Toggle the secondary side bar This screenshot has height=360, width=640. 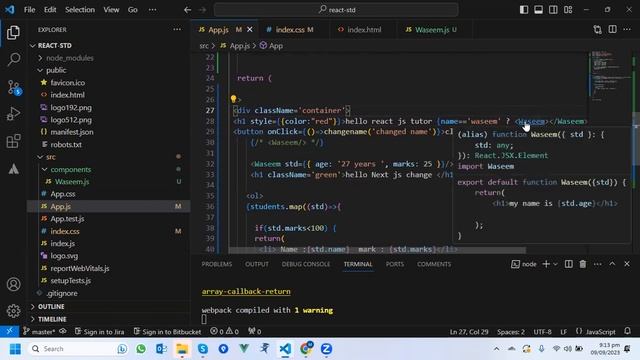point(553,9)
